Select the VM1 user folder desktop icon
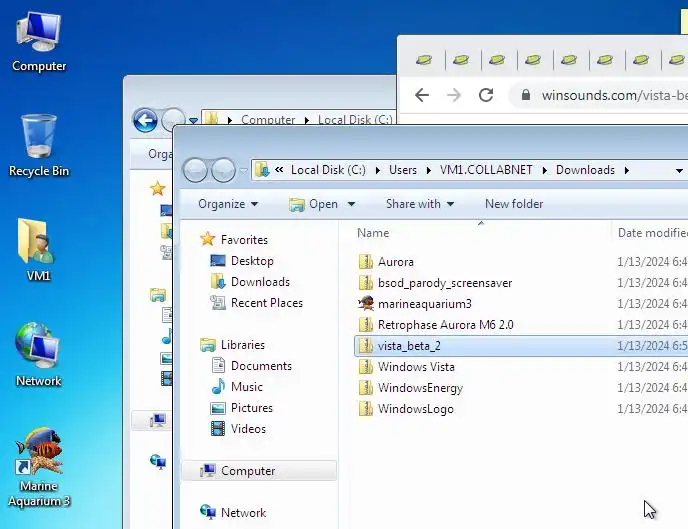688x529 pixels. pos(38,250)
